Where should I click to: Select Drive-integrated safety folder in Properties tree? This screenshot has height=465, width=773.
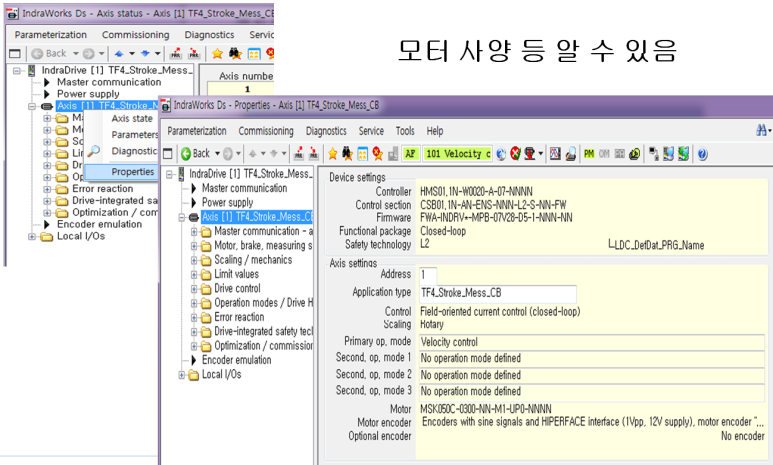(x=263, y=331)
